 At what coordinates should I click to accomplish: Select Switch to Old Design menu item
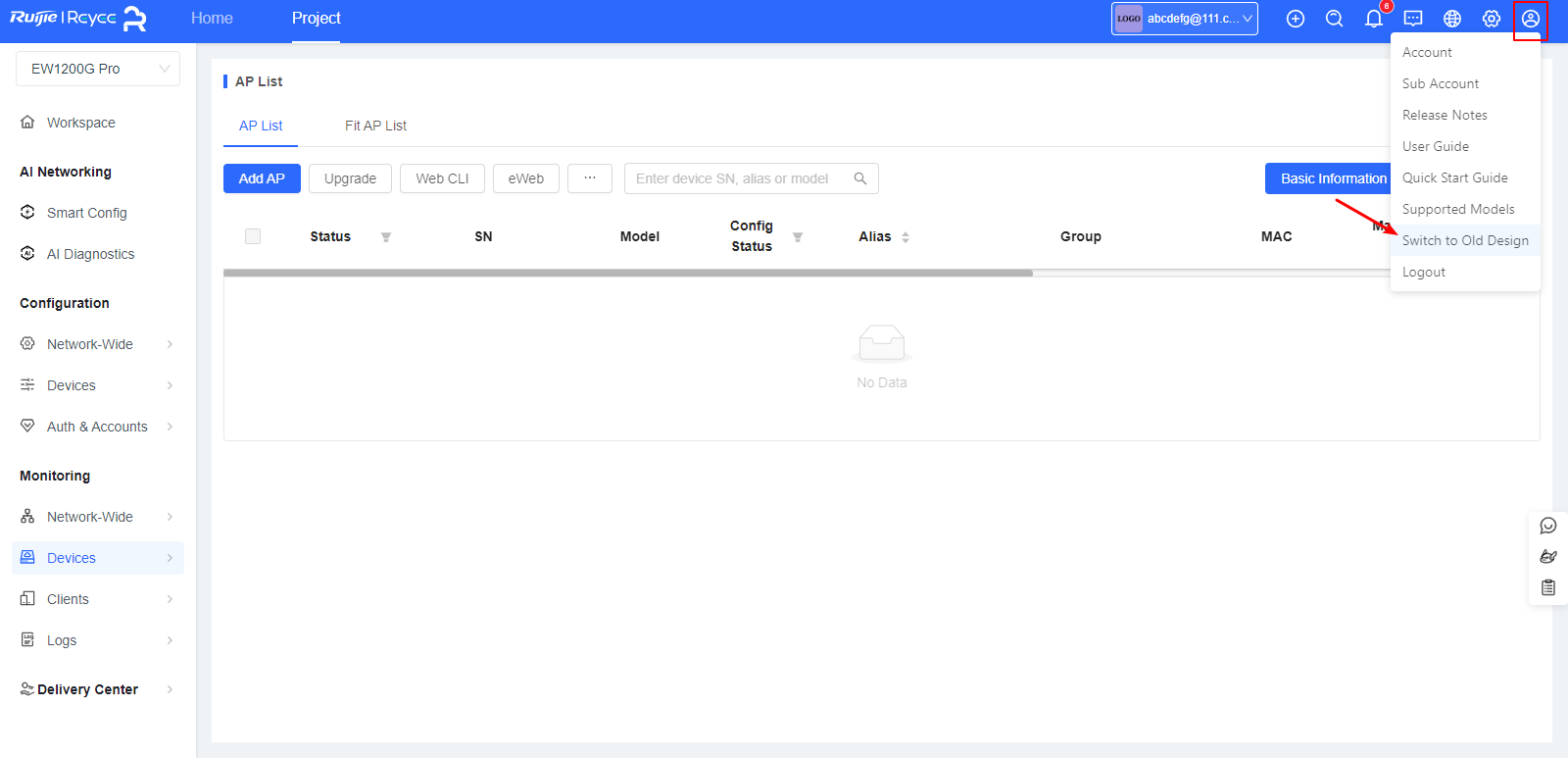pyautogui.click(x=1464, y=240)
